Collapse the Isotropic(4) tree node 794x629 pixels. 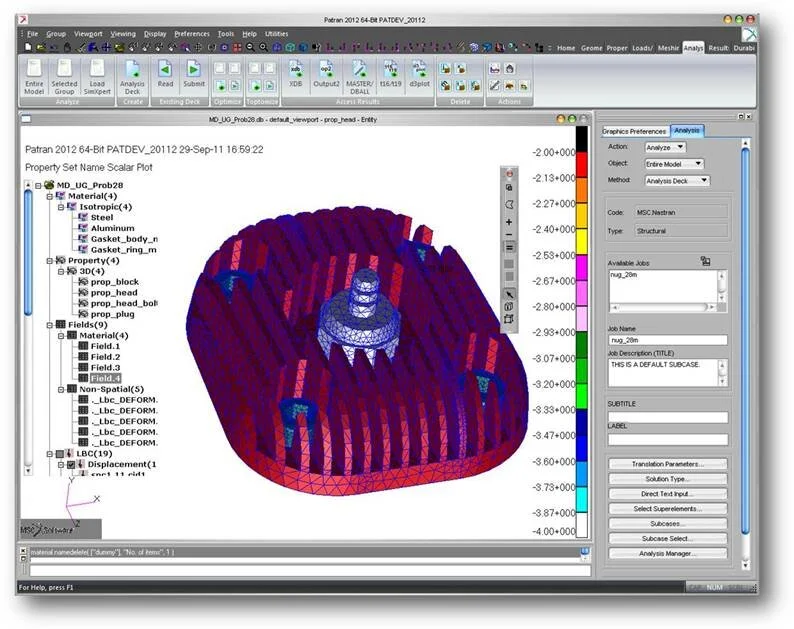click(x=61, y=207)
